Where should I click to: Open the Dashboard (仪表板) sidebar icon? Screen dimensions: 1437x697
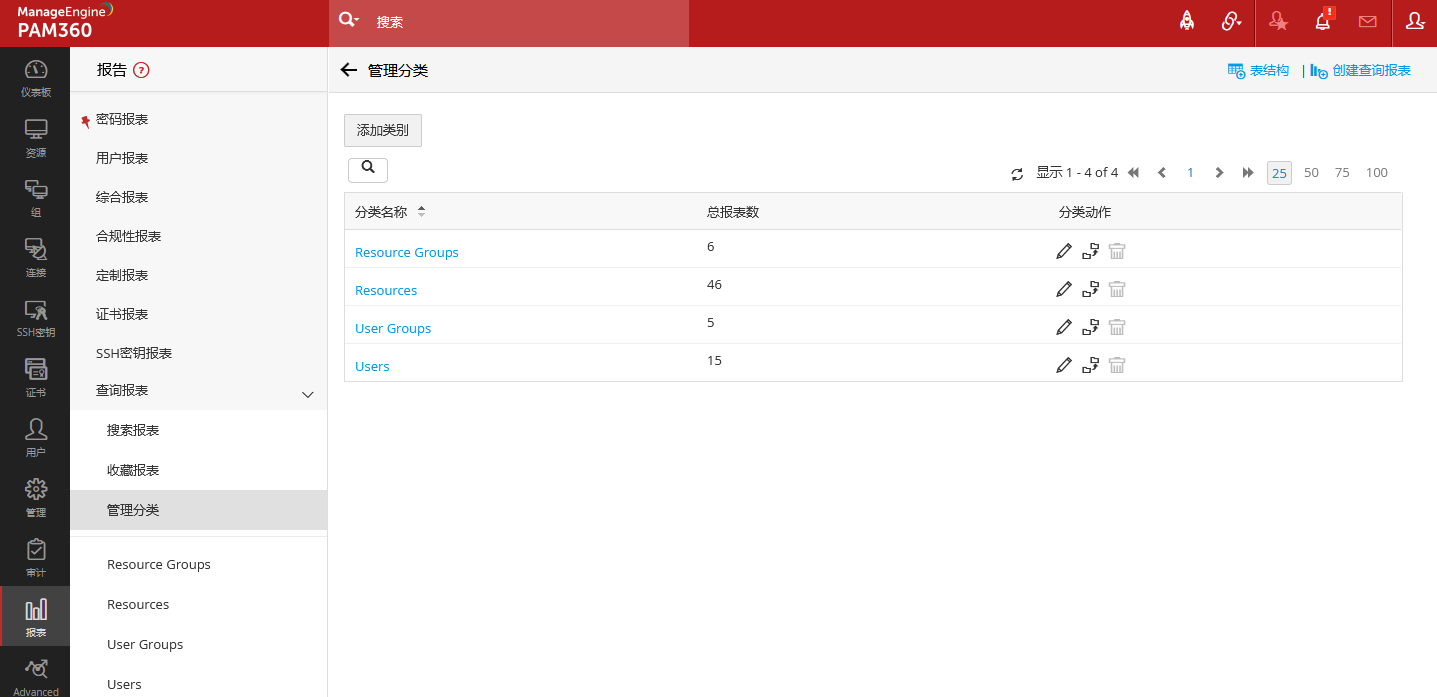35,78
